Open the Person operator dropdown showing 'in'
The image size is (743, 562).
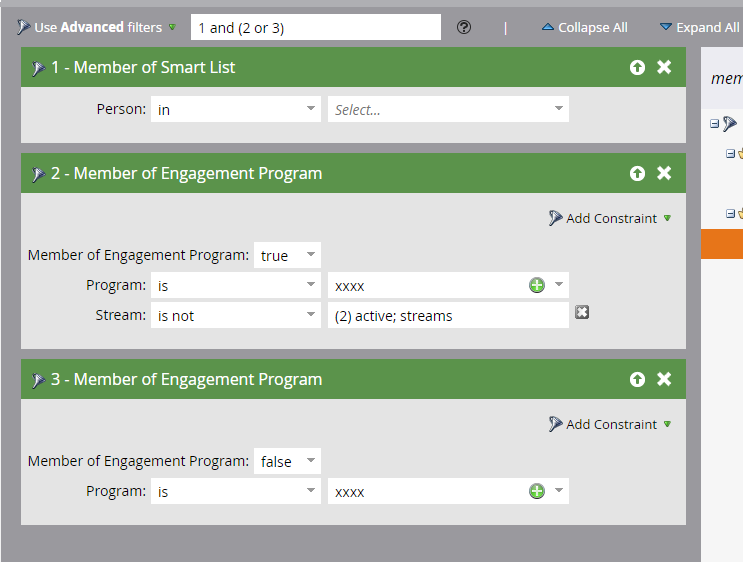coord(236,109)
